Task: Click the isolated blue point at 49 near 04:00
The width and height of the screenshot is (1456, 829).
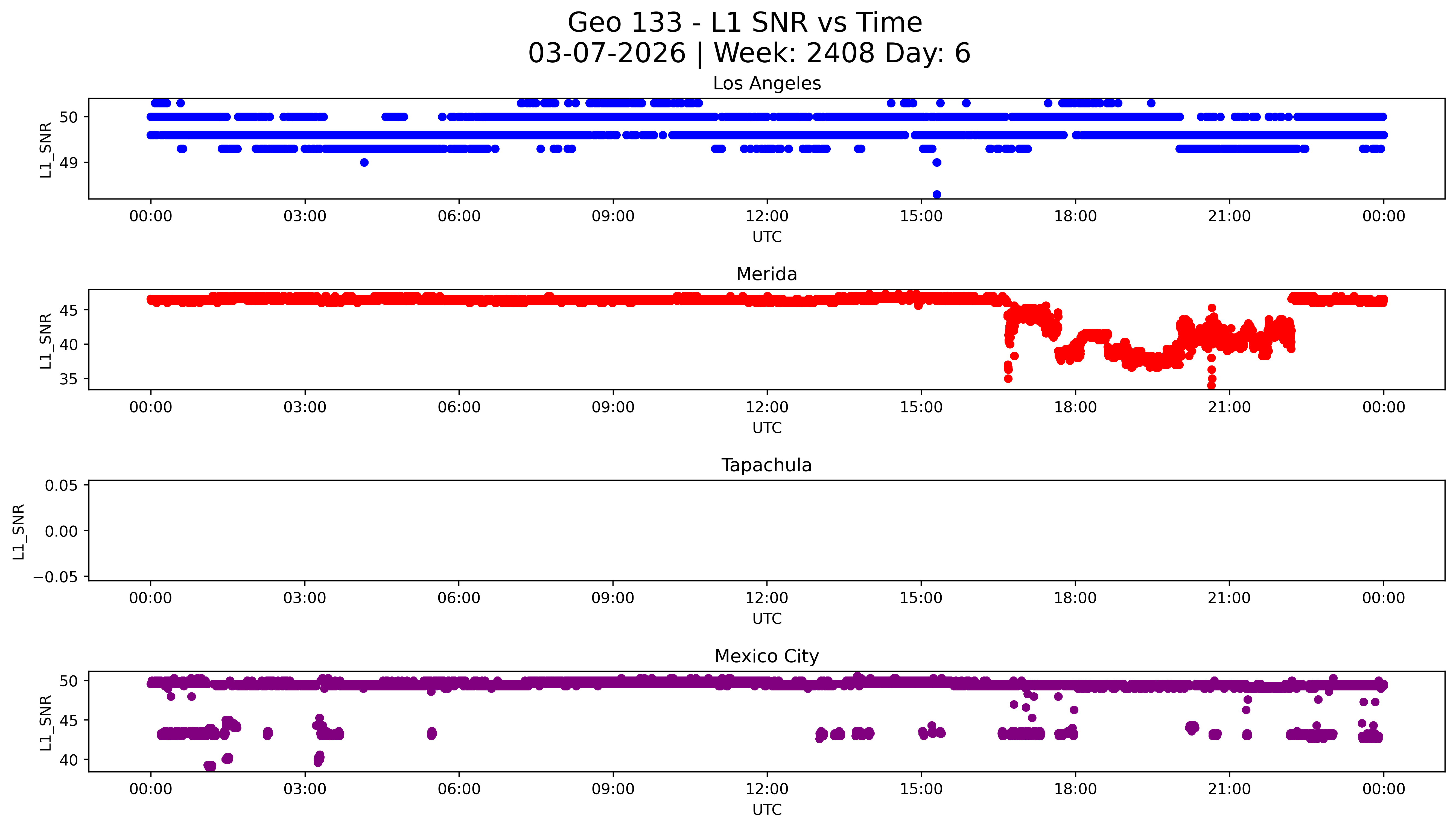Action: click(364, 163)
